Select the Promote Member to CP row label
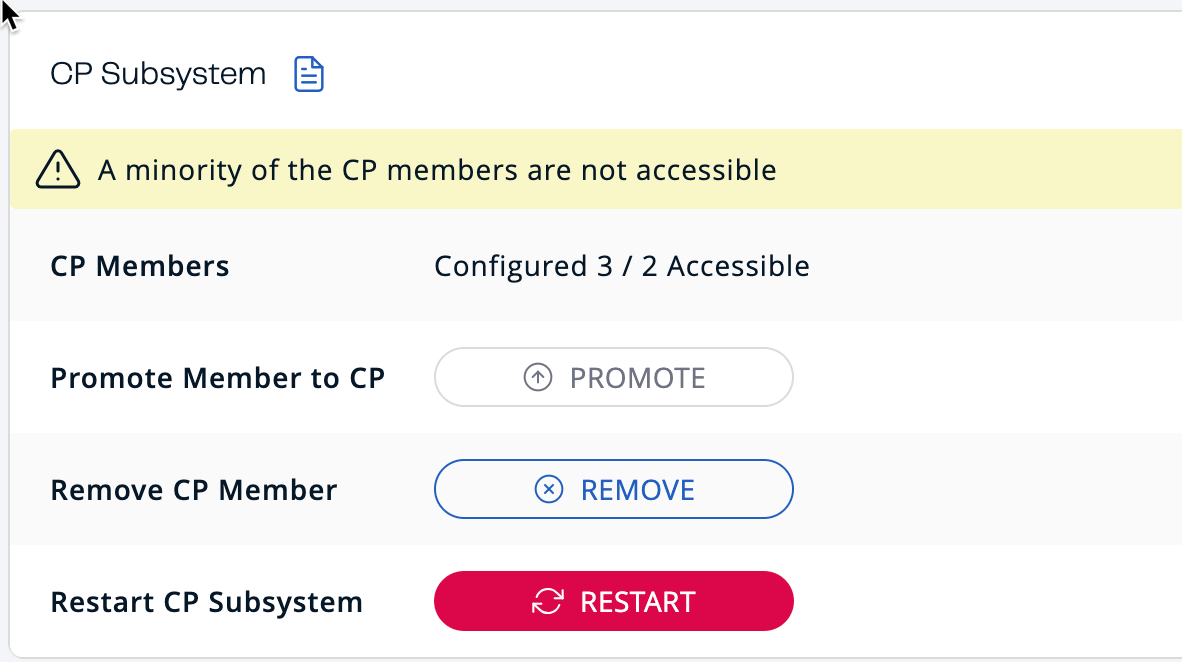The image size is (1182, 662). coord(217,377)
